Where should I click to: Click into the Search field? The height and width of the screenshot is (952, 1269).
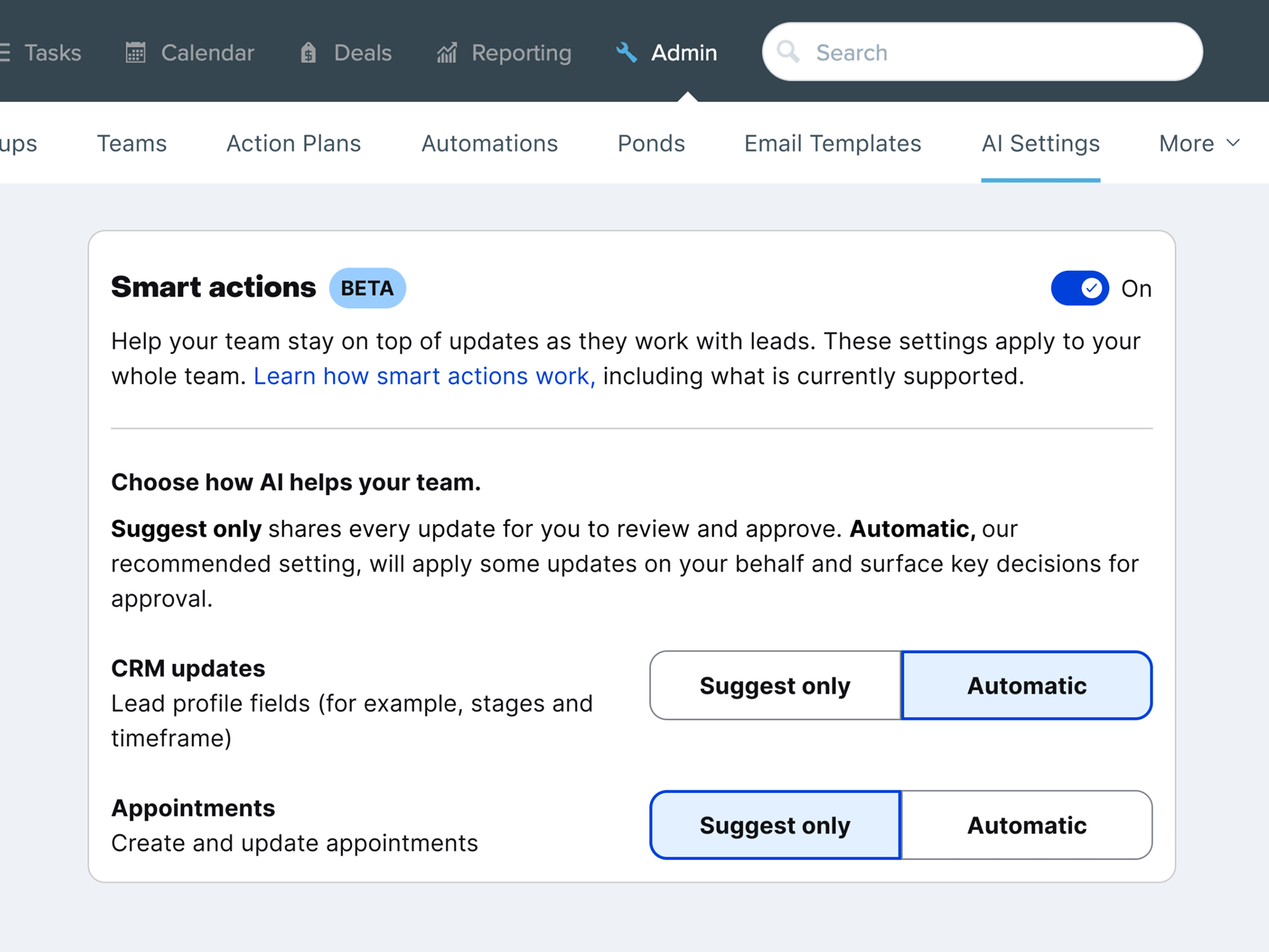point(982,52)
